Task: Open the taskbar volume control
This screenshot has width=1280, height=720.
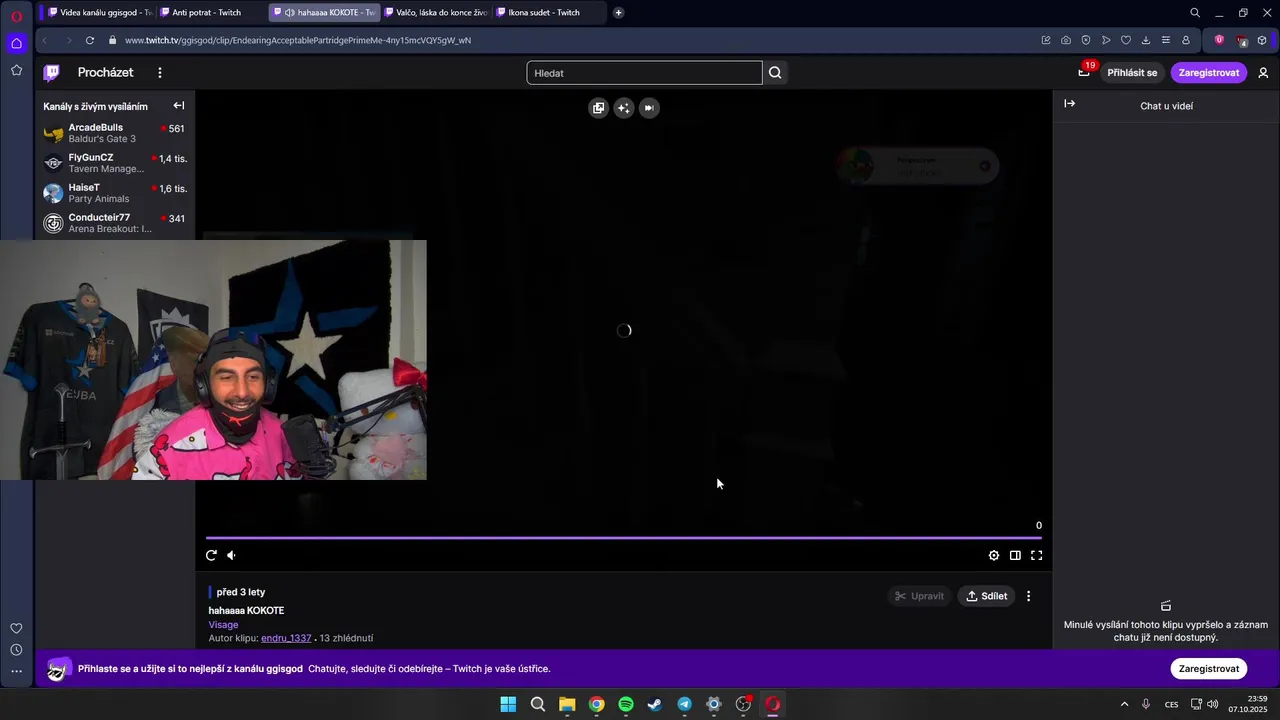Action: tap(1213, 704)
